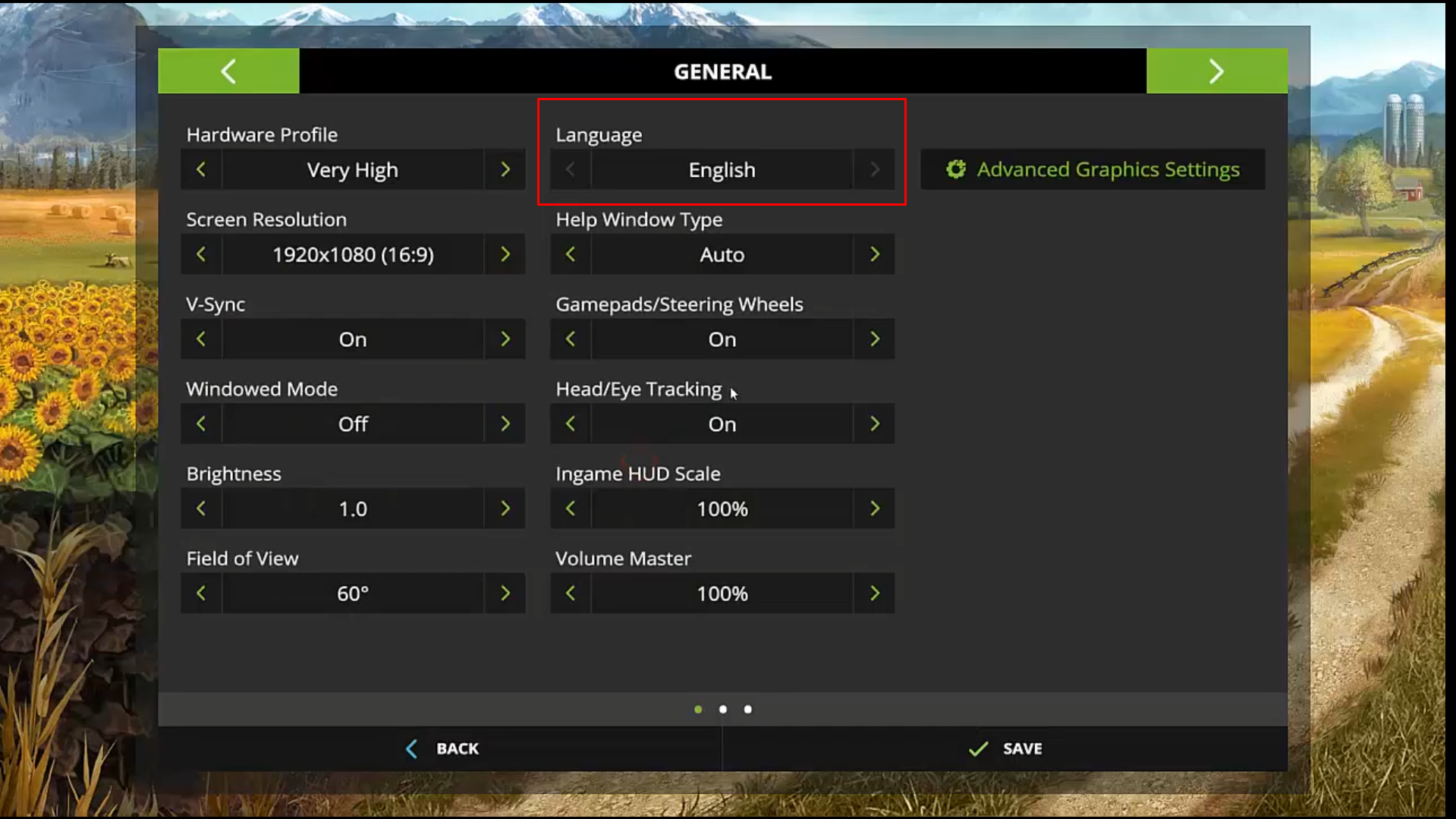This screenshot has width=1456, height=819.
Task: Toggle Head/Eye Tracking using left arrow
Action: 571,424
